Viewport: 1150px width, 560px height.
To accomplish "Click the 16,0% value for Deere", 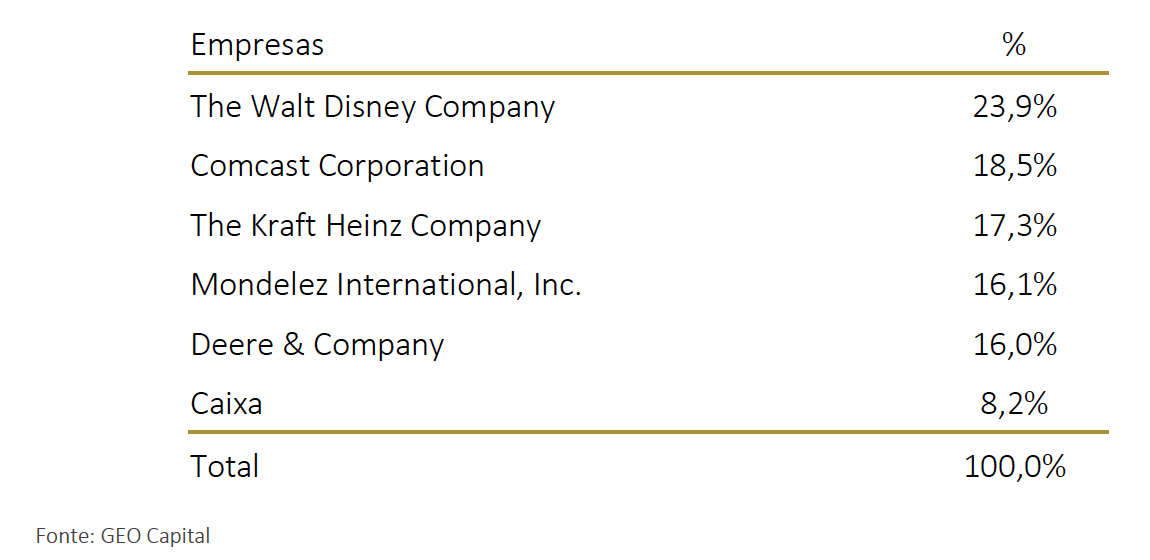I will click(1014, 345).
